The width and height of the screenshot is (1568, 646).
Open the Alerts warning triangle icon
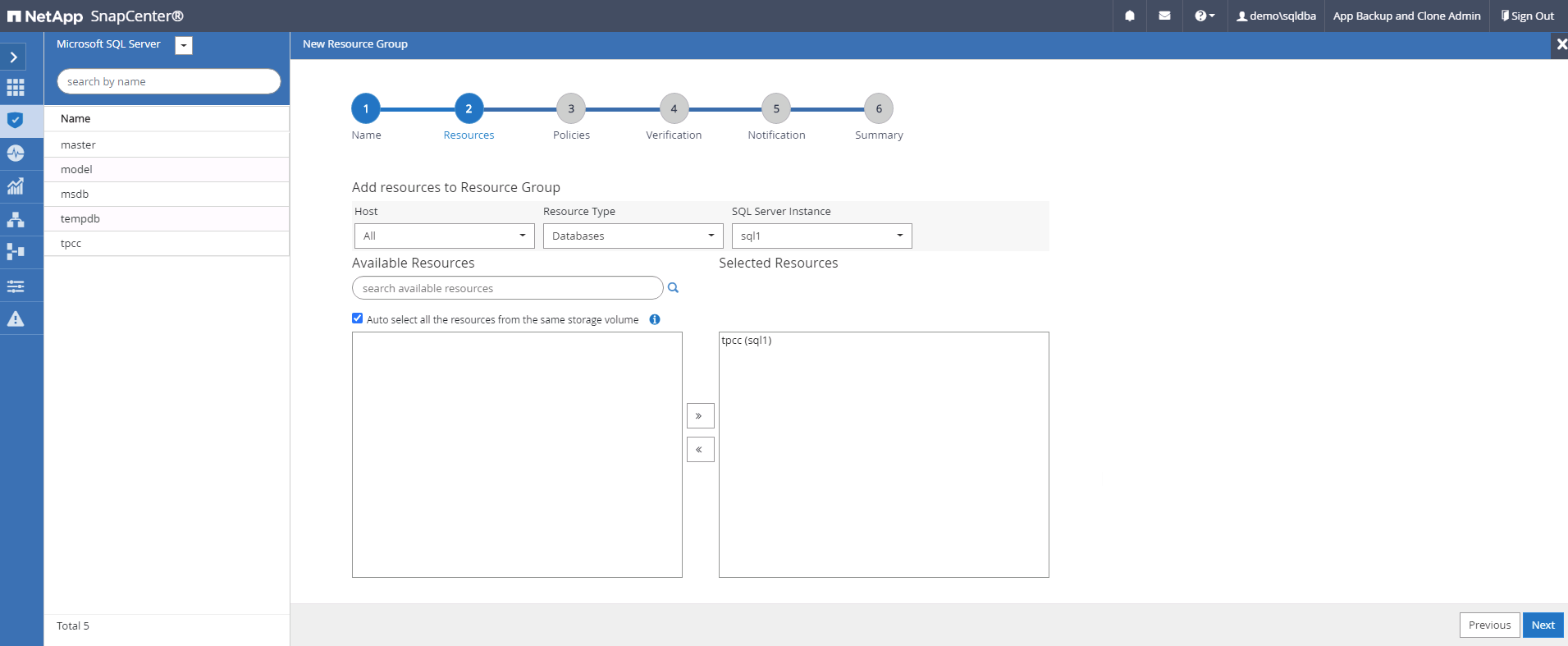point(16,318)
